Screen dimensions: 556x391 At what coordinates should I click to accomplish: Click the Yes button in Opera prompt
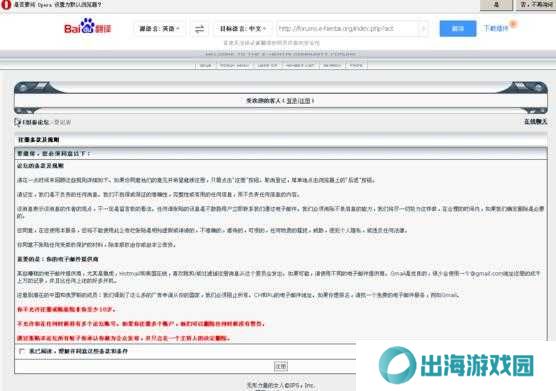496,5
